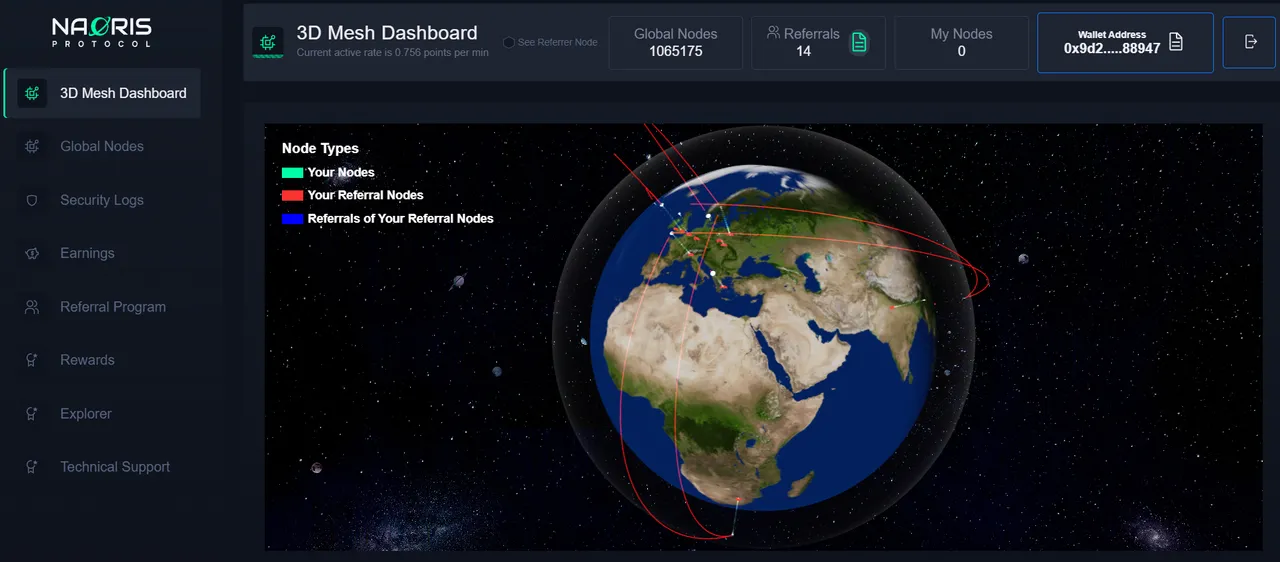Click the red Your Referral Nodes swatch
Viewport: 1280px width, 562px height.
[x=292, y=196]
